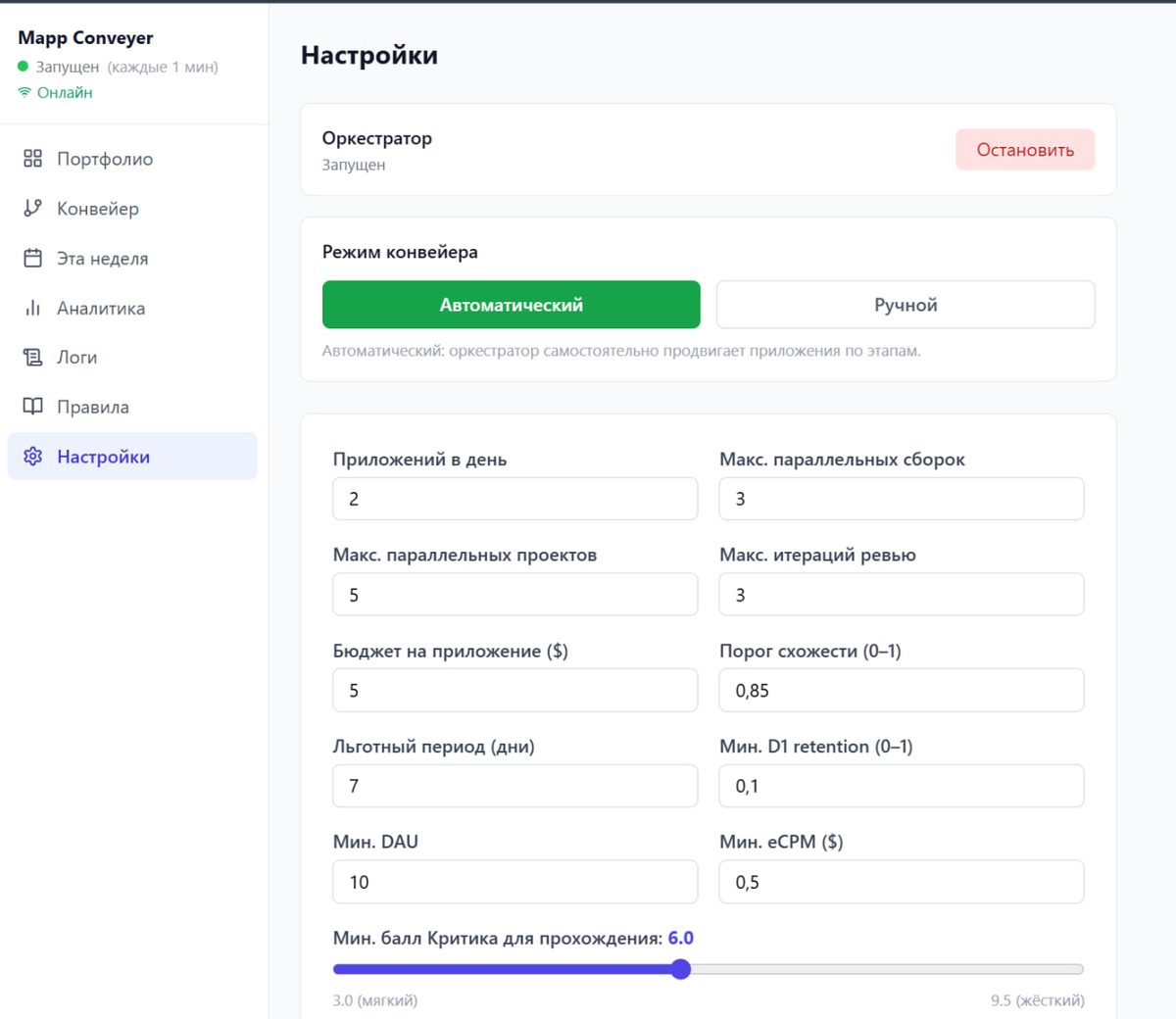Focus the Порог схожести (0–1) field
Viewport: 1176px width, 1019px height.
tap(902, 690)
